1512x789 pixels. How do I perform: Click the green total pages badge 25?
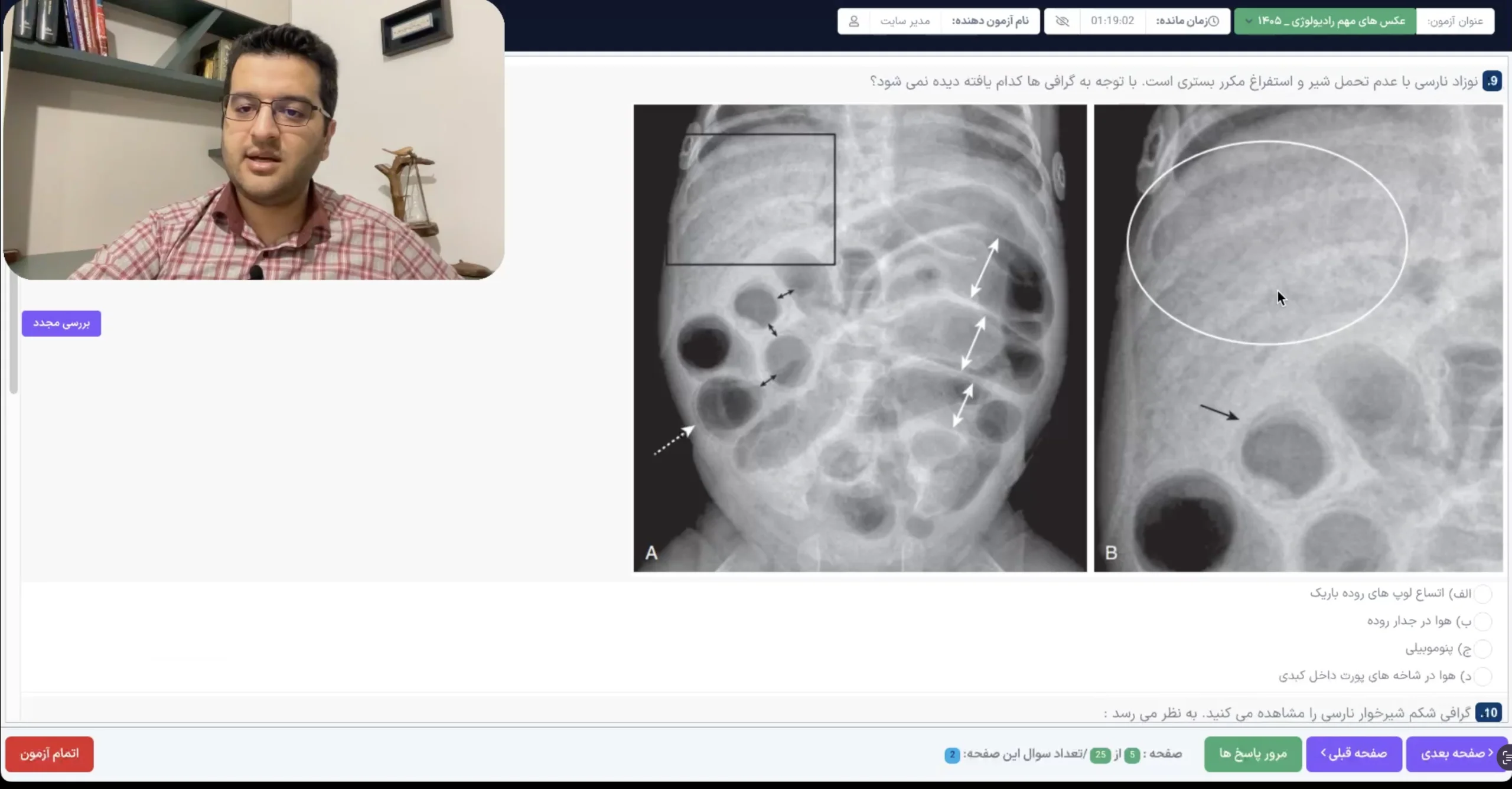pos(1100,755)
